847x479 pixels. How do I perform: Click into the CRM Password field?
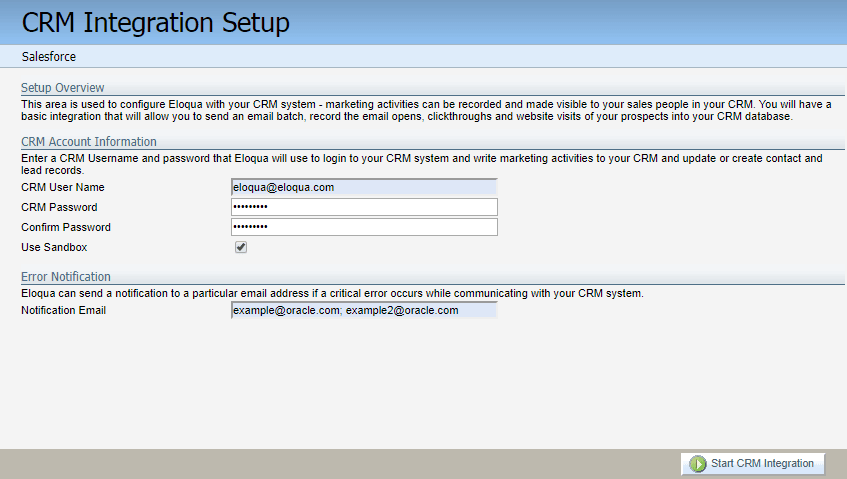point(364,207)
